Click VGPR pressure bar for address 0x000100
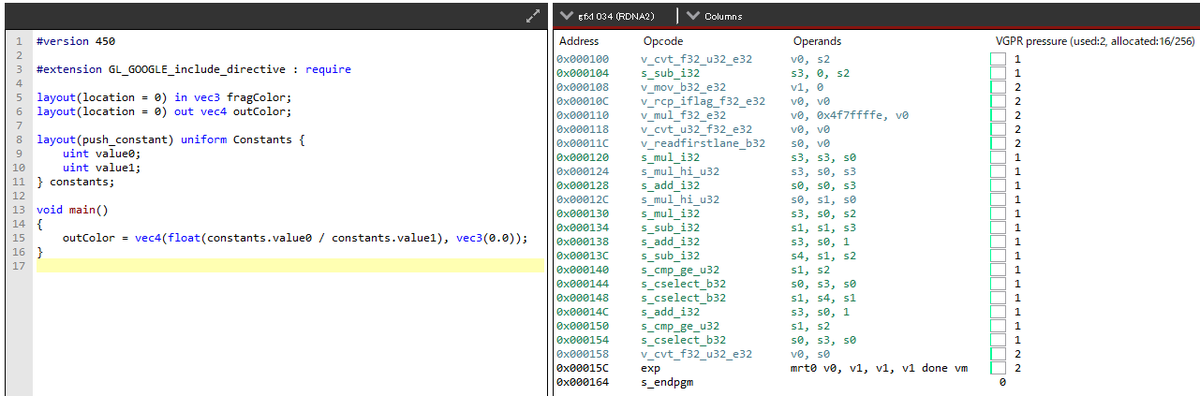The image size is (1200, 396). click(997, 60)
